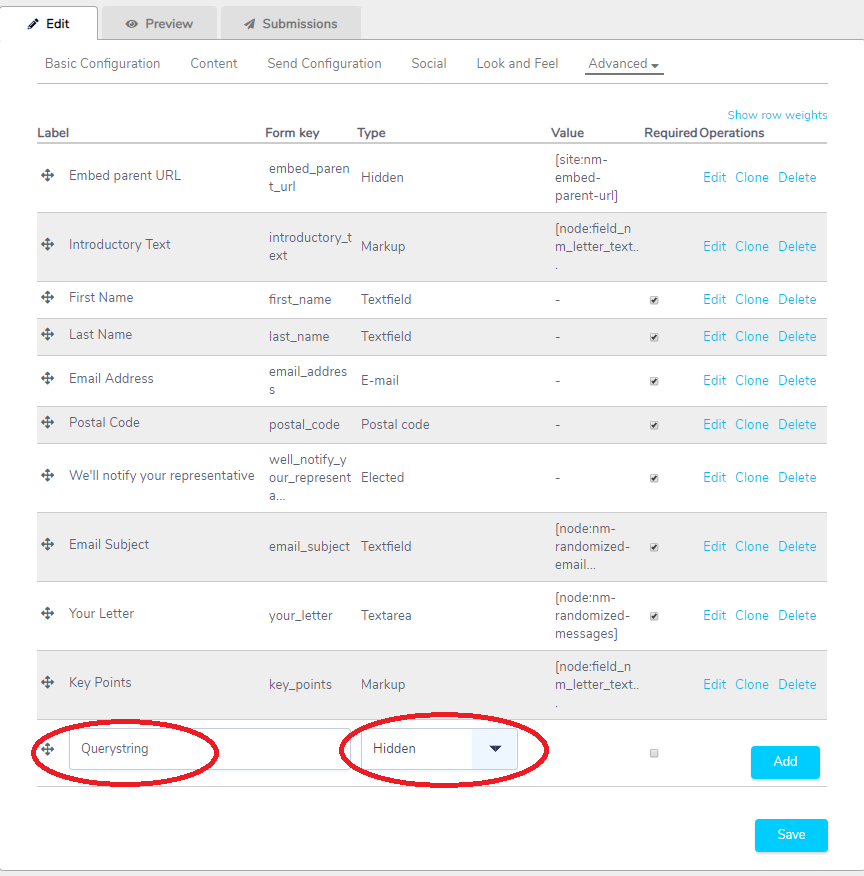Edit We'll notify your representative component
864x876 pixels.
(x=714, y=478)
